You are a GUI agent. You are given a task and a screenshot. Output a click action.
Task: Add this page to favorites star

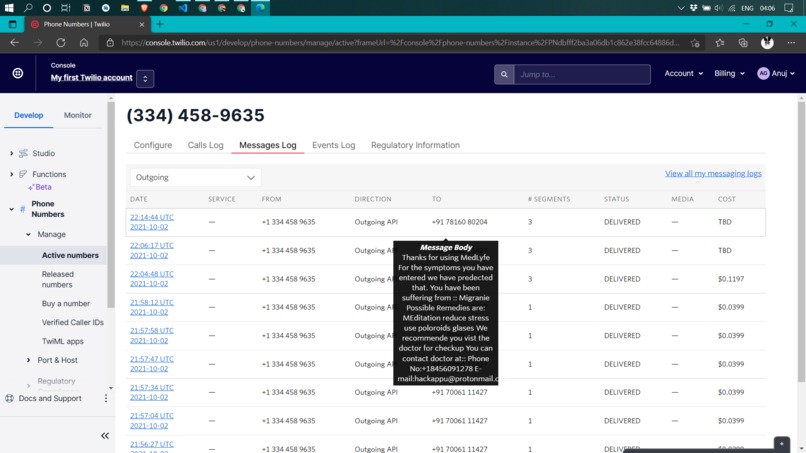(x=695, y=43)
